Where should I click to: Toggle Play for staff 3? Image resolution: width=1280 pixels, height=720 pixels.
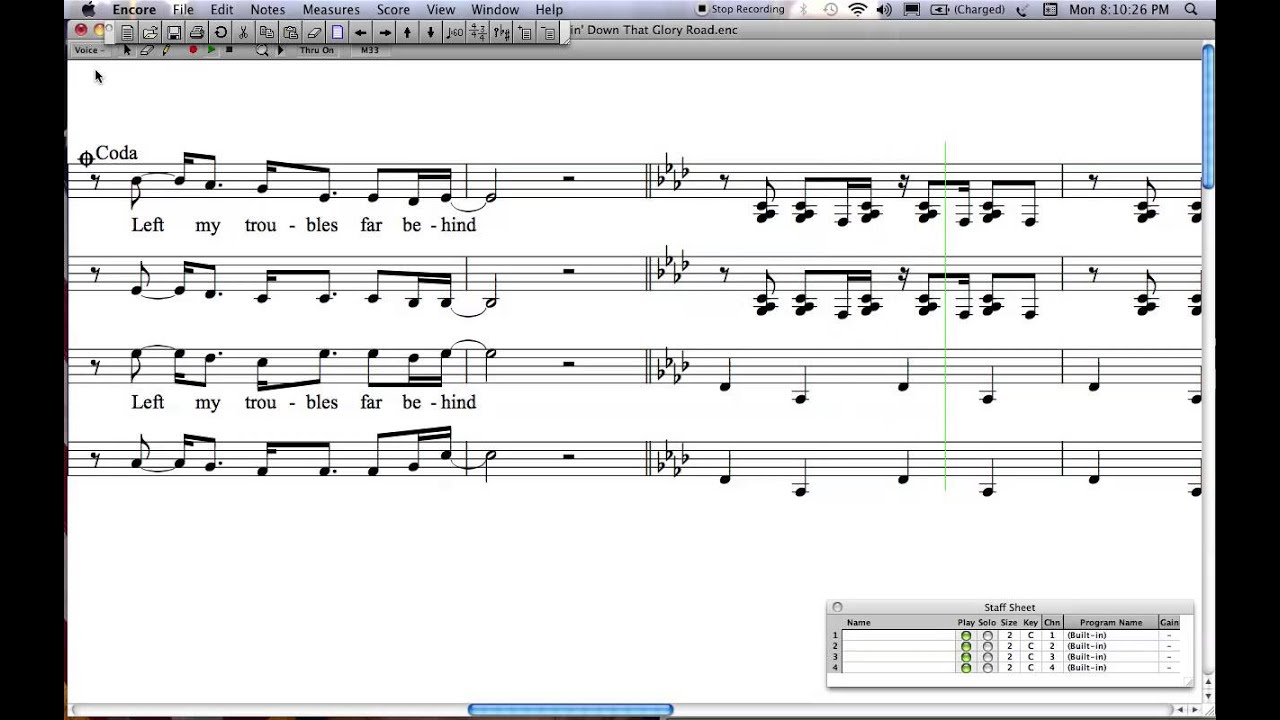point(966,657)
